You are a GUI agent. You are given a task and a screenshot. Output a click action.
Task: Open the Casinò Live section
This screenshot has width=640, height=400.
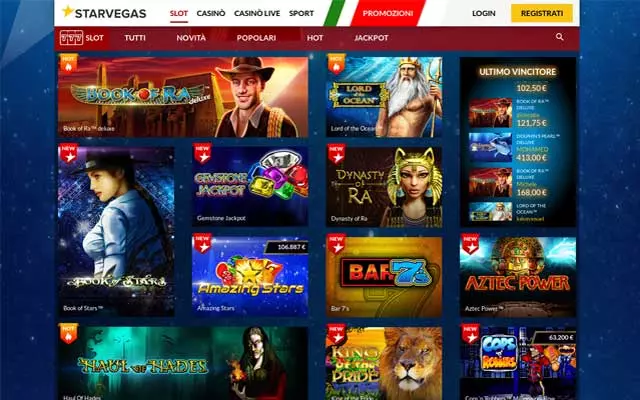(257, 13)
